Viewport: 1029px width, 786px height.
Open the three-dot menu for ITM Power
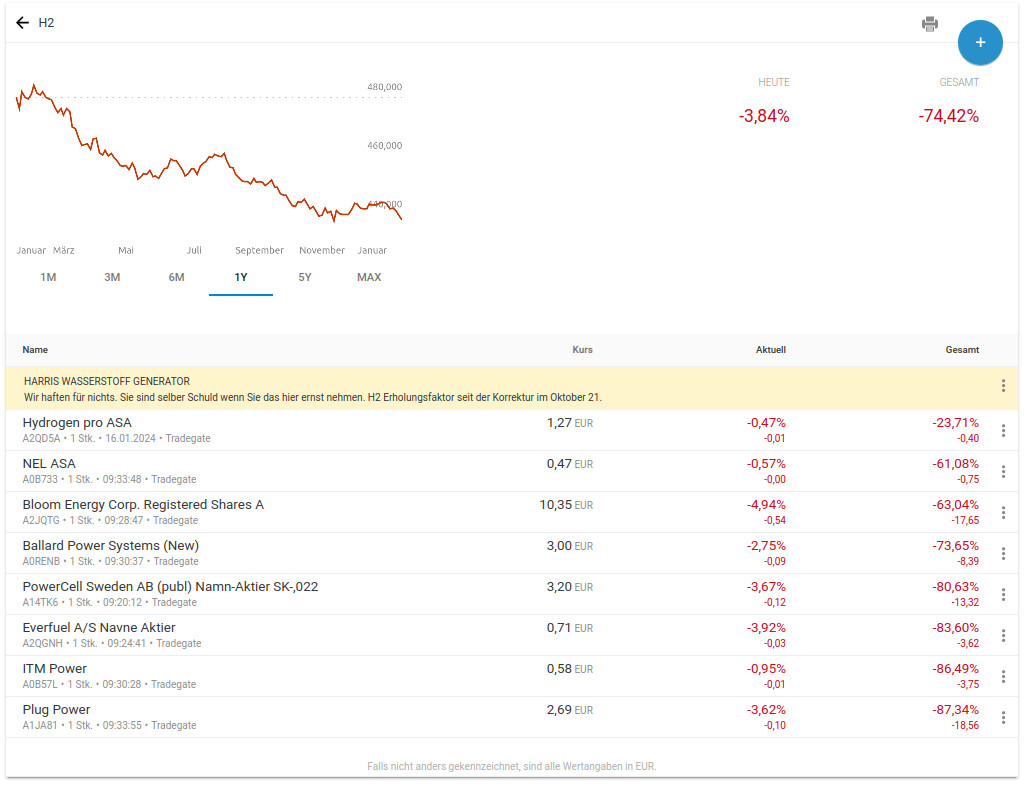1003,677
